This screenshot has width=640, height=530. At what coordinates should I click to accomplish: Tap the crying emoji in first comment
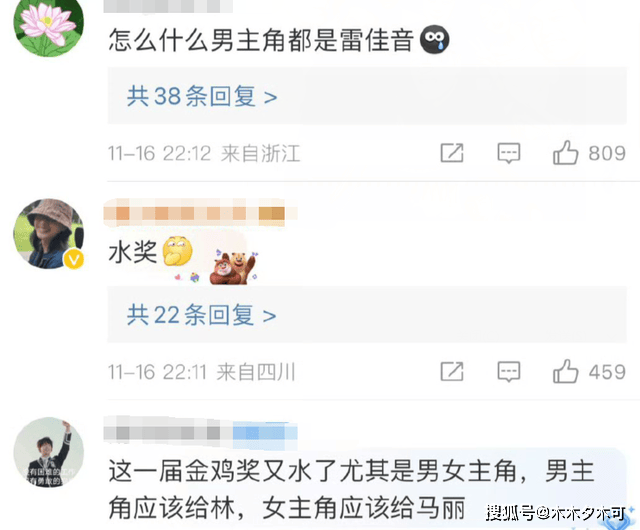(435, 40)
